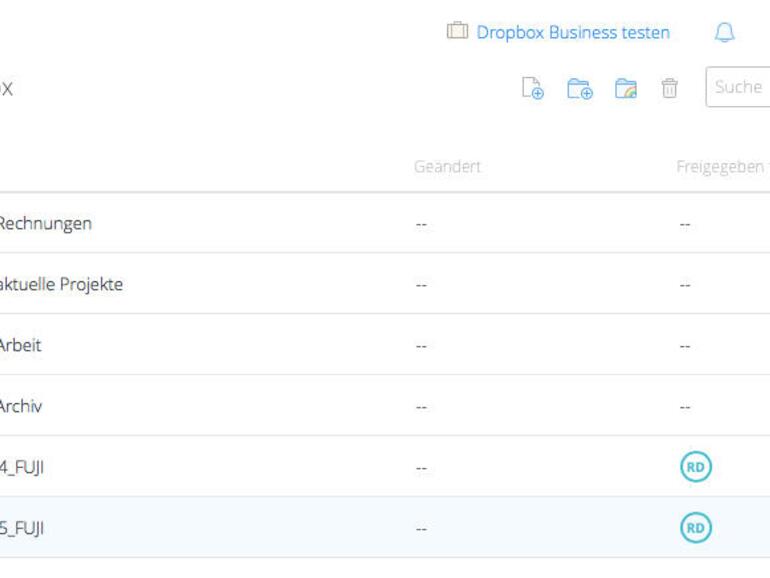Open the Rechnungen folder
The height and width of the screenshot is (578, 770).
click(x=45, y=224)
